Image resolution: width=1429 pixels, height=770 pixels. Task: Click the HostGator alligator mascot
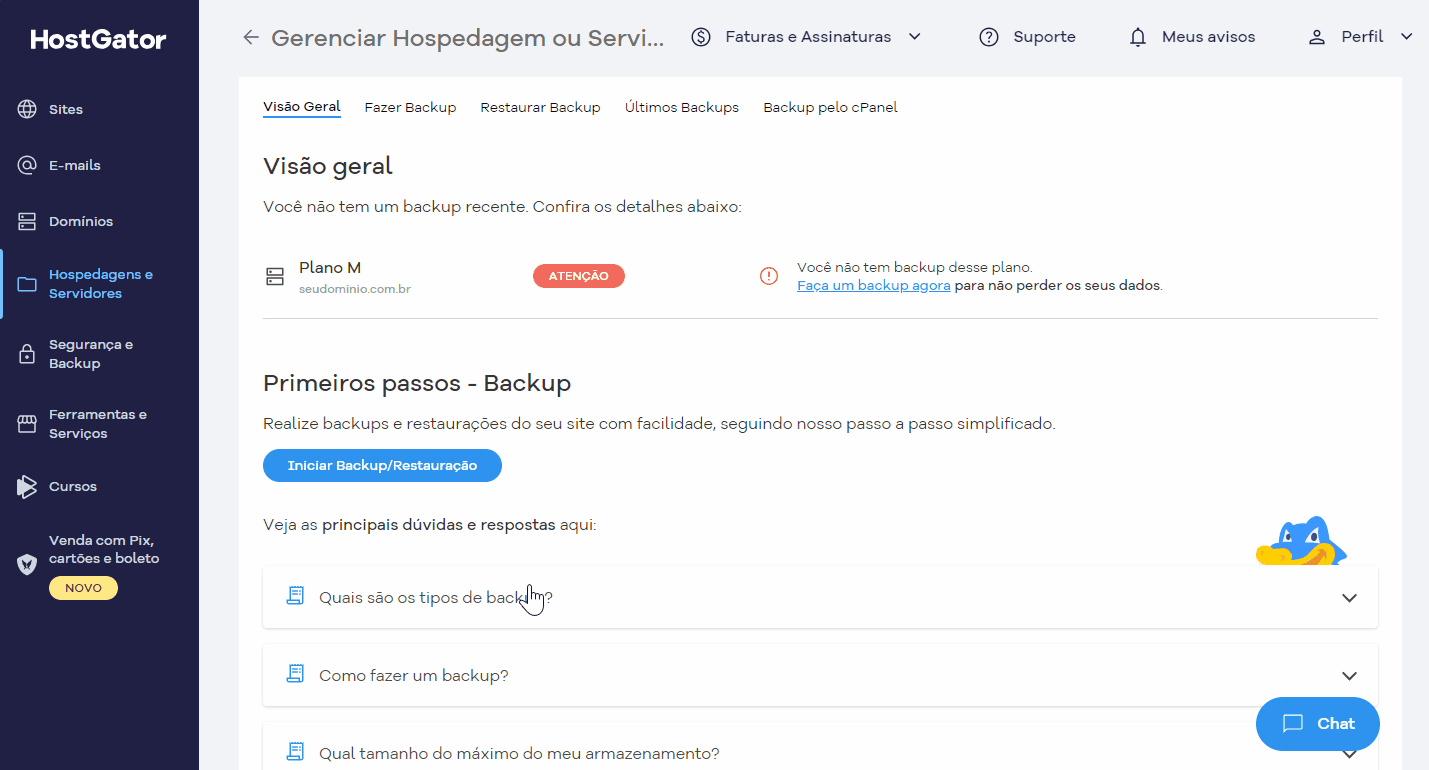coord(1301,541)
